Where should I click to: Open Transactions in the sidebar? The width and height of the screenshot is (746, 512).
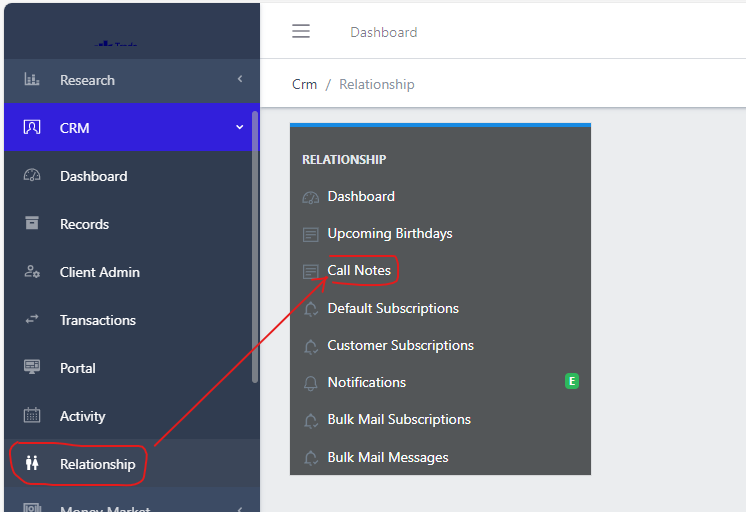pos(132,320)
